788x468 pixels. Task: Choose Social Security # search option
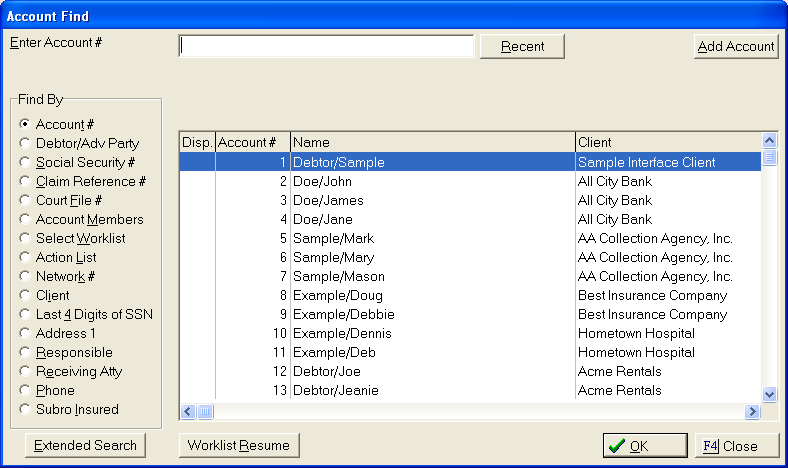click(25, 162)
